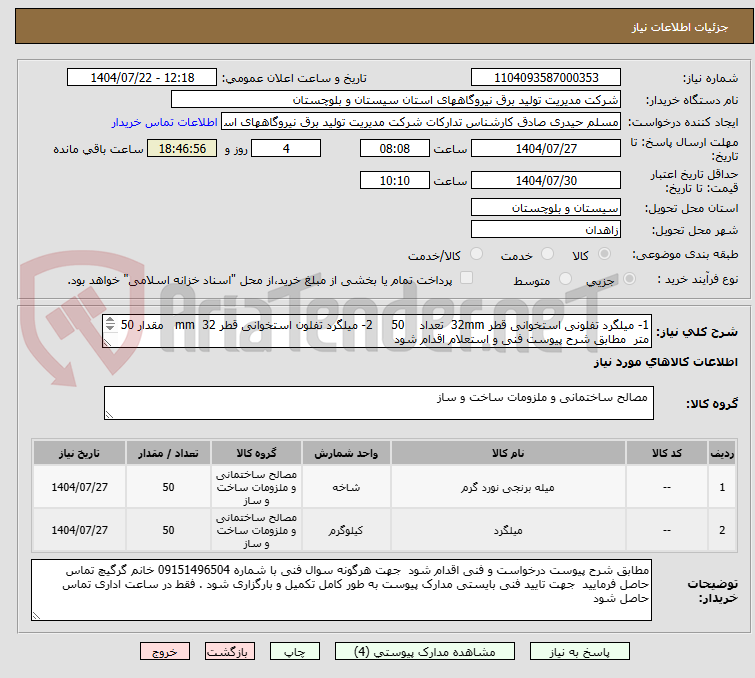Select the 'جزیی' purchase type radio
The image size is (755, 678).
629,278
